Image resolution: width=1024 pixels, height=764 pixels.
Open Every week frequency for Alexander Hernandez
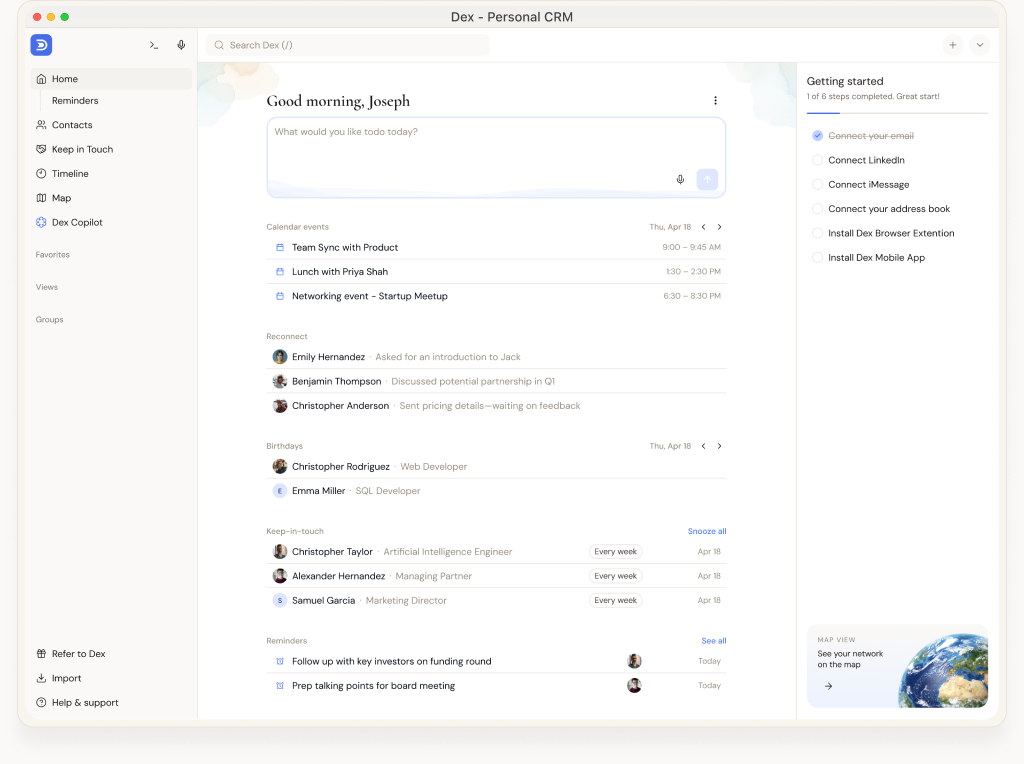615,576
